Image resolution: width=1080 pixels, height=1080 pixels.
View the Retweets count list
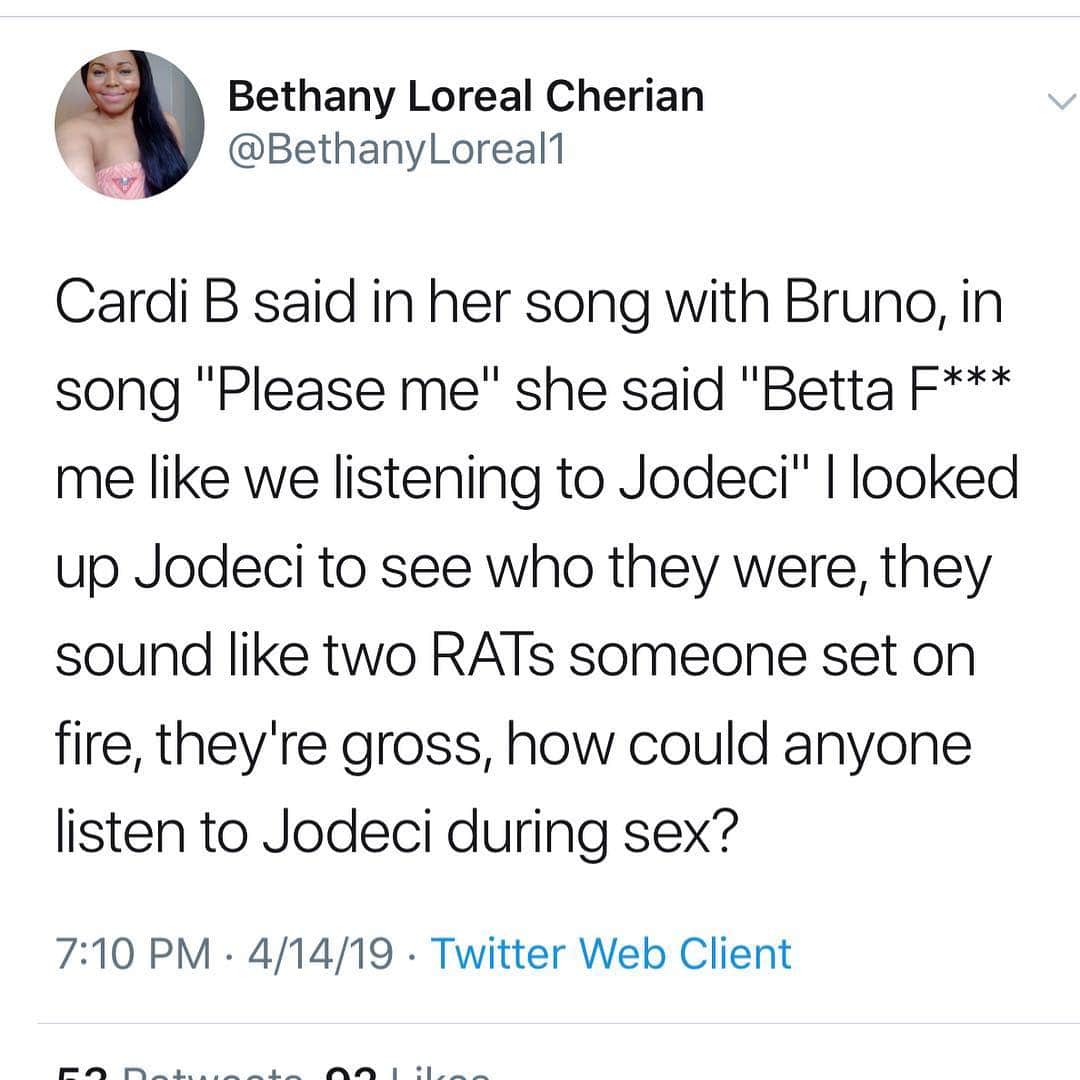click(x=179, y=1074)
